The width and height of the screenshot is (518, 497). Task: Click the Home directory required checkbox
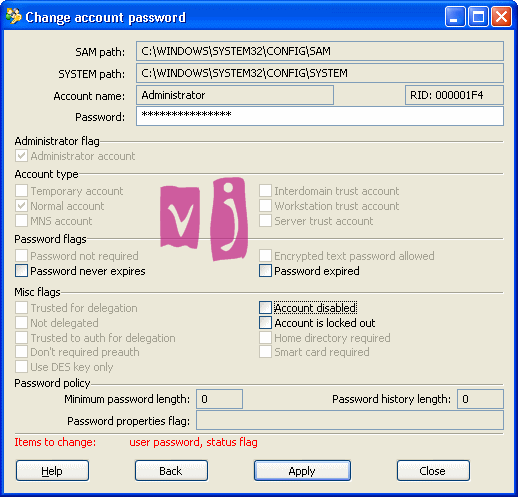(265, 338)
